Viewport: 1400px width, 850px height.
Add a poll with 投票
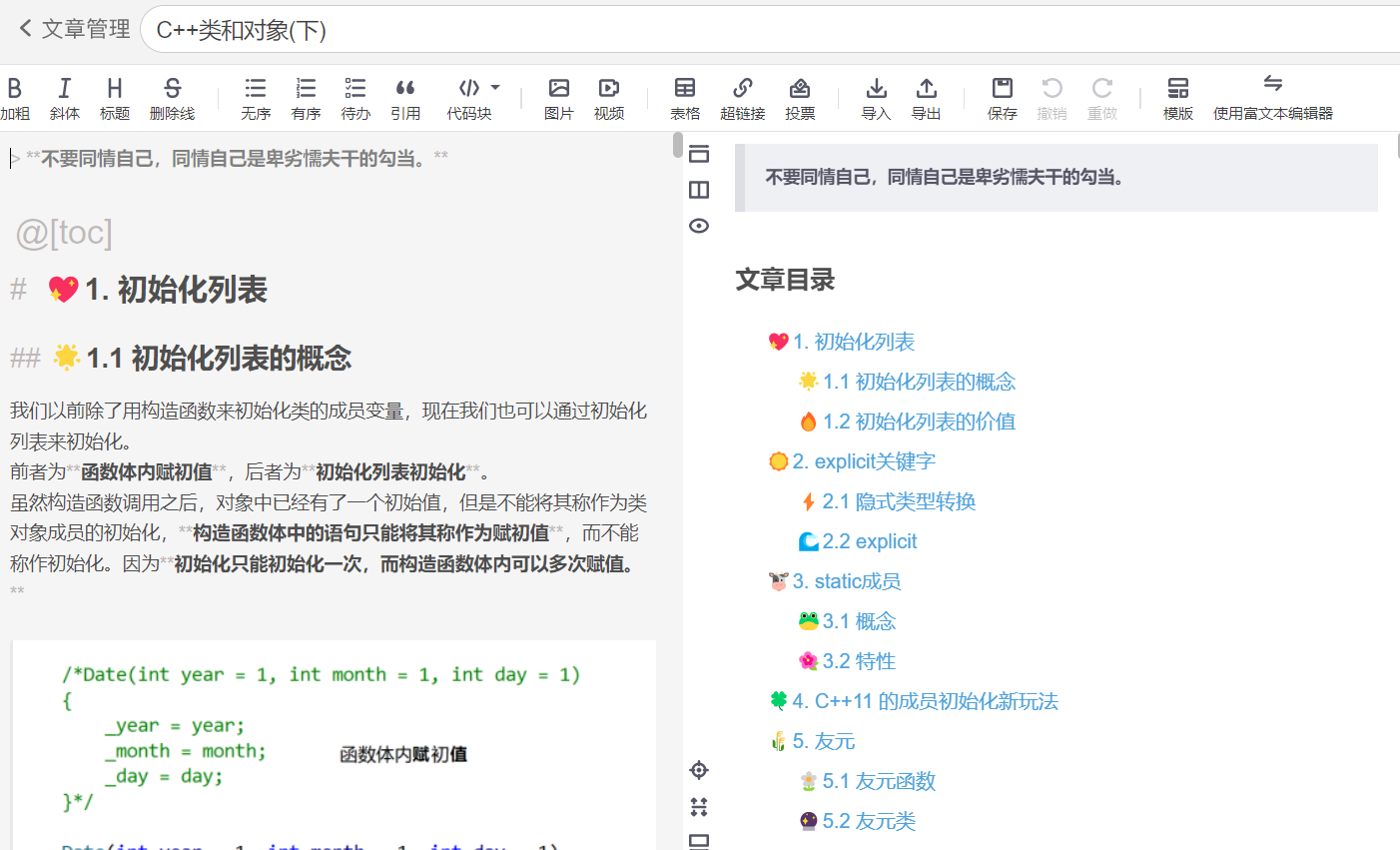(800, 99)
